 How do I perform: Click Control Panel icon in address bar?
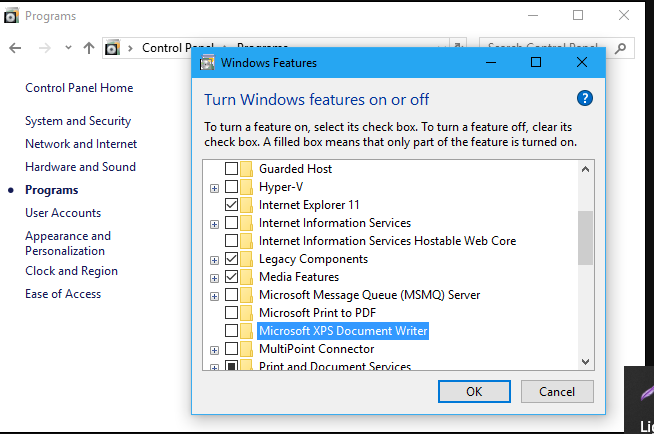112,48
